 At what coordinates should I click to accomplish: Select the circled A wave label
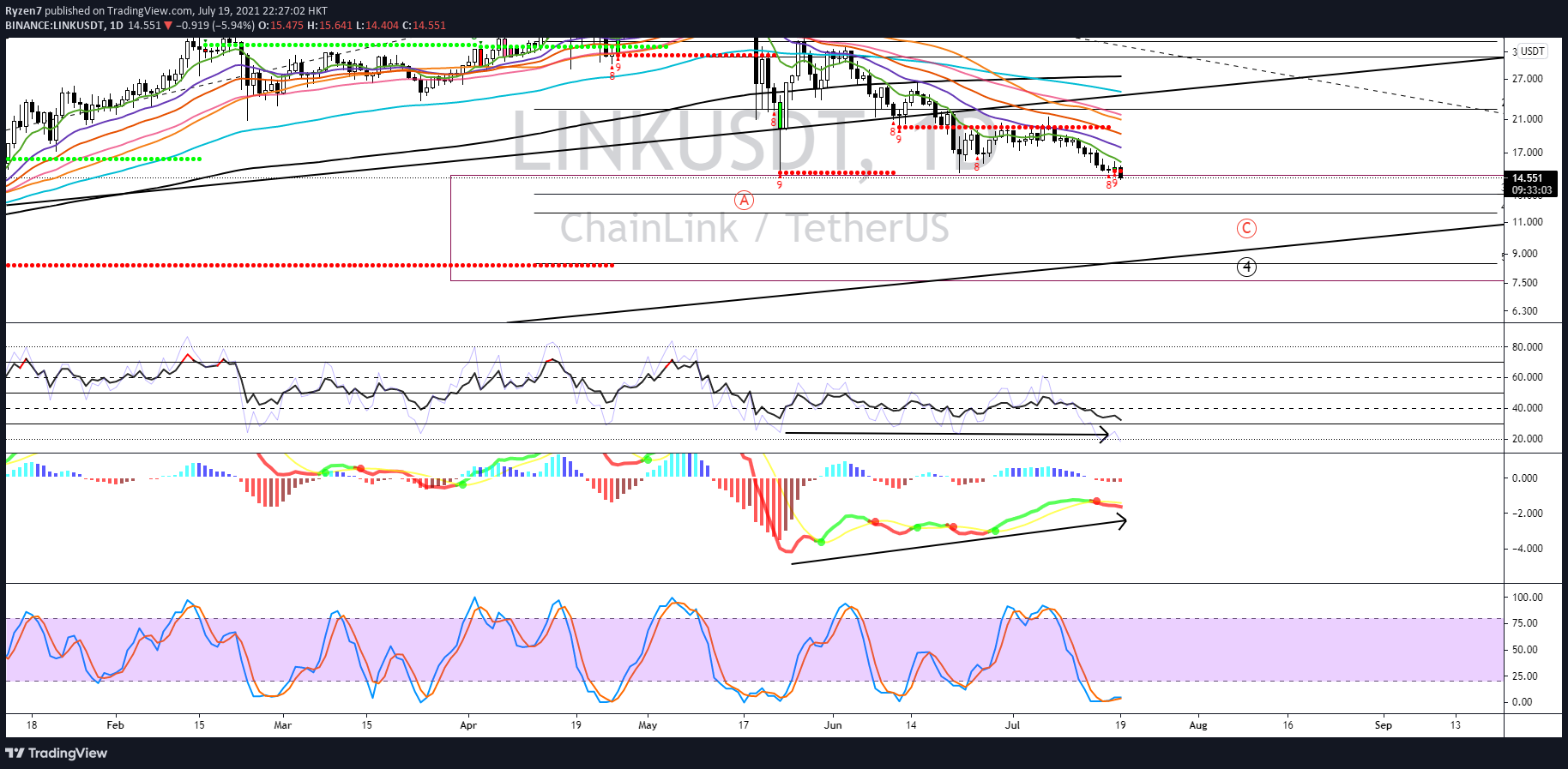744,201
